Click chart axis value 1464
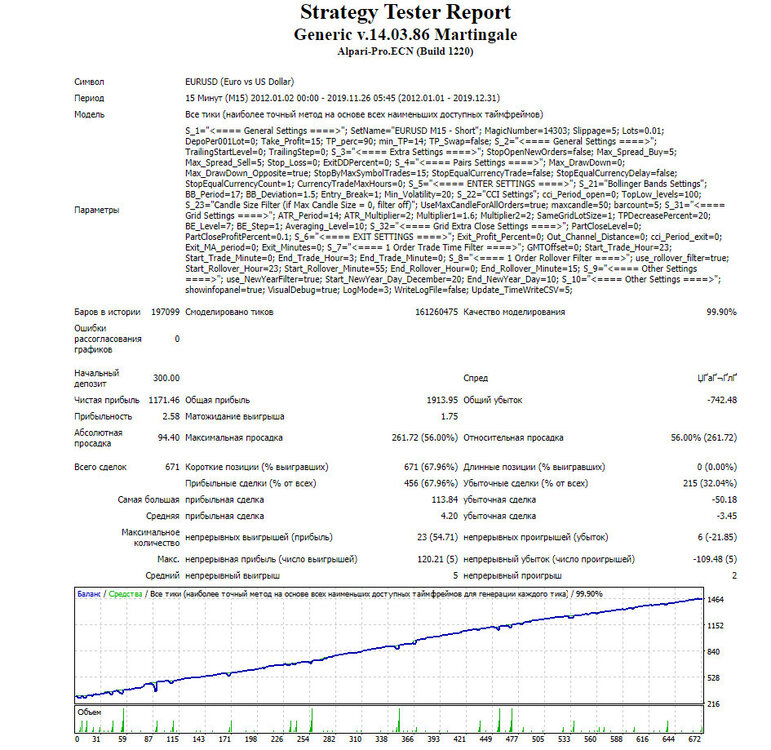Image resolution: width=771 pixels, height=750 pixels. [715, 600]
